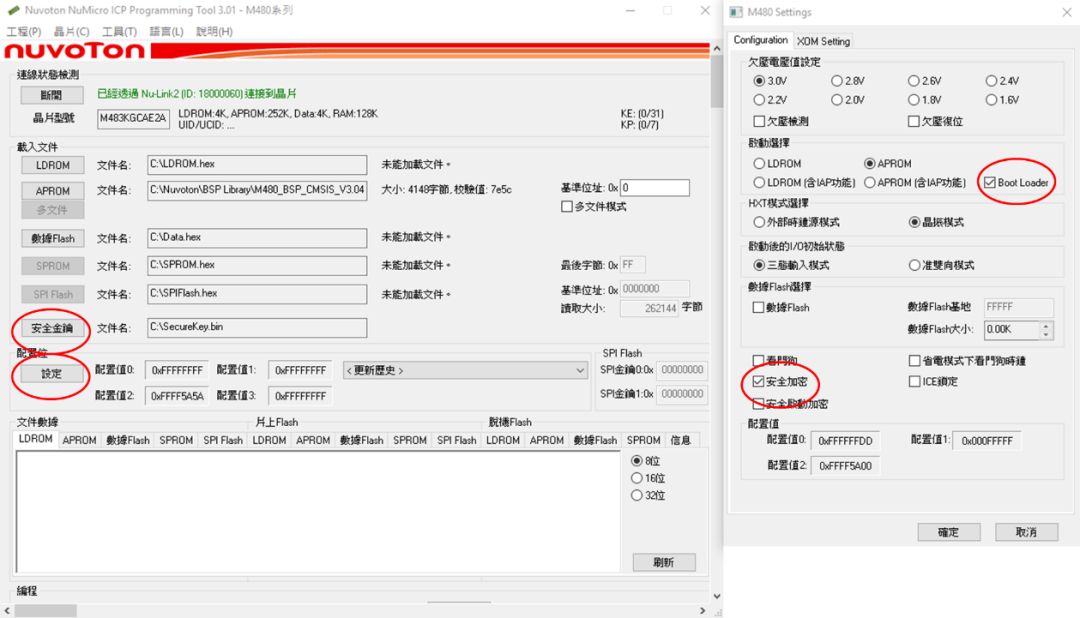
Task: Close the M480 Settings dialog
Action: (x=1066, y=12)
